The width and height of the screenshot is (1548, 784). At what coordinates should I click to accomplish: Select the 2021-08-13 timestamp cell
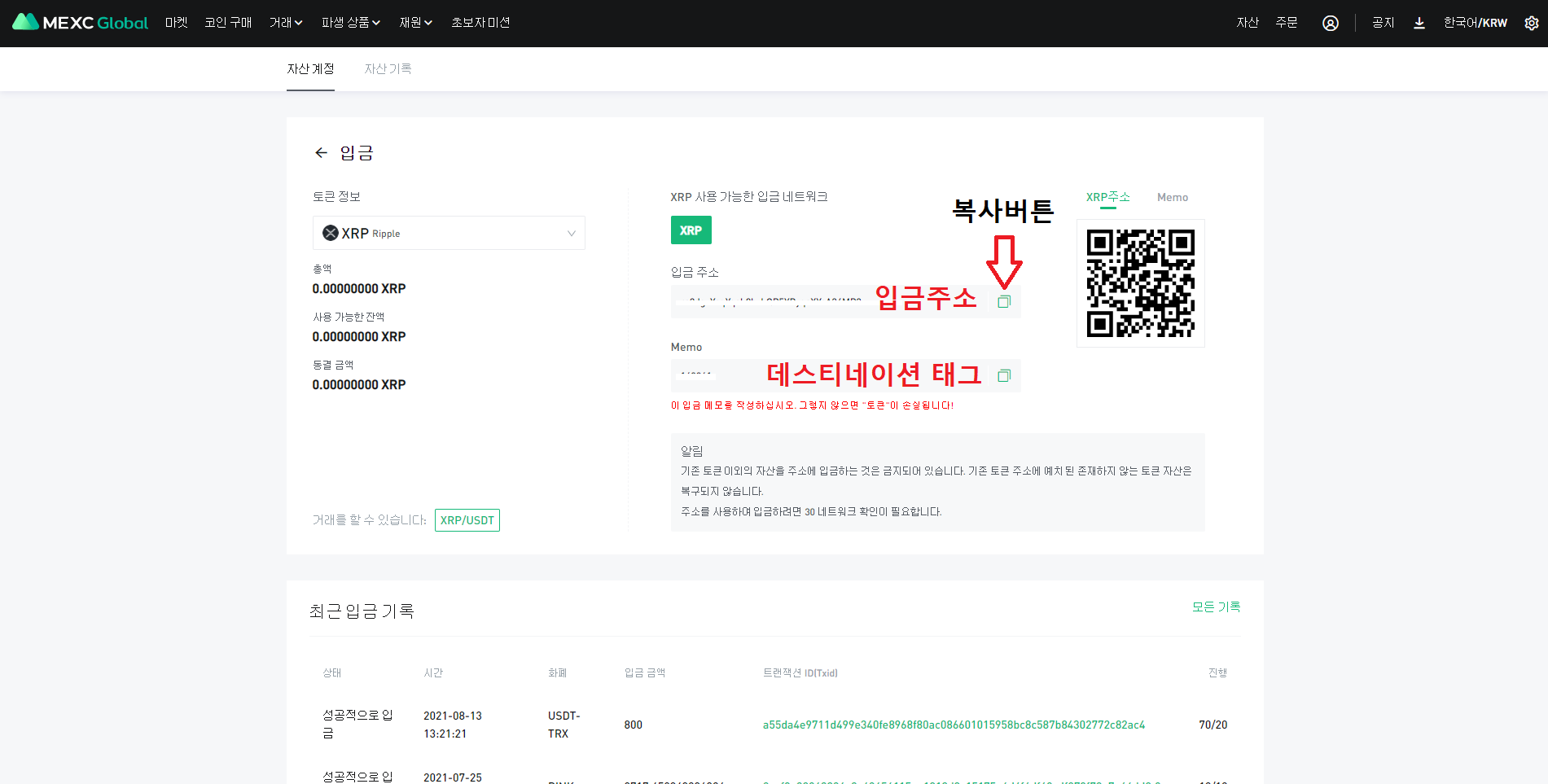(x=453, y=725)
